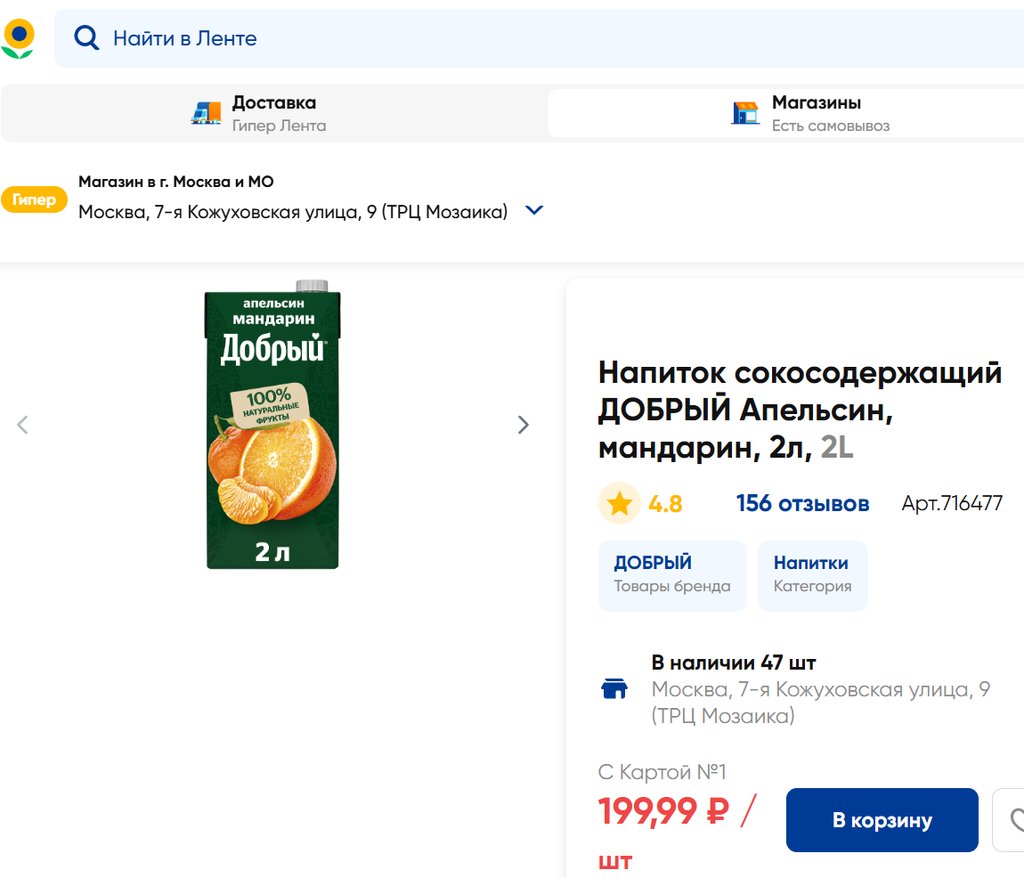Image resolution: width=1024 pixels, height=878 pixels.
Task: Click the yellow star rating icon
Action: pyautogui.click(x=619, y=504)
